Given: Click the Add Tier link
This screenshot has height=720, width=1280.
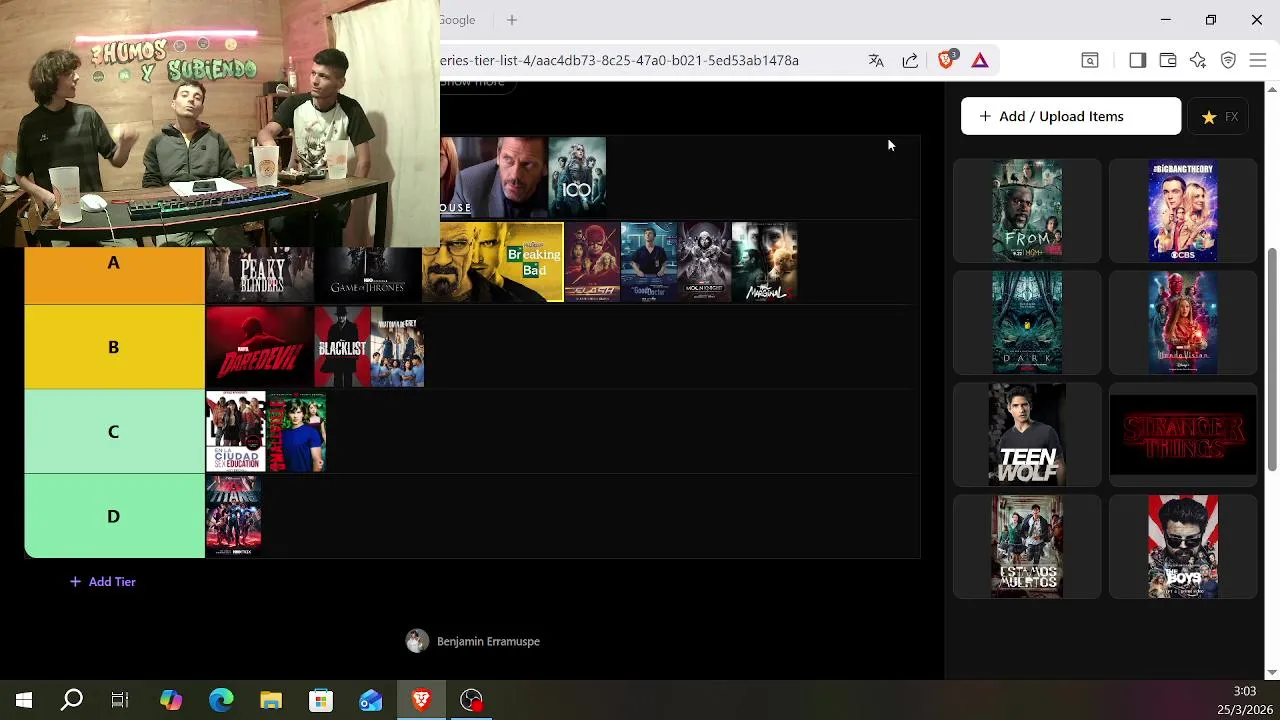Looking at the screenshot, I should (x=103, y=582).
